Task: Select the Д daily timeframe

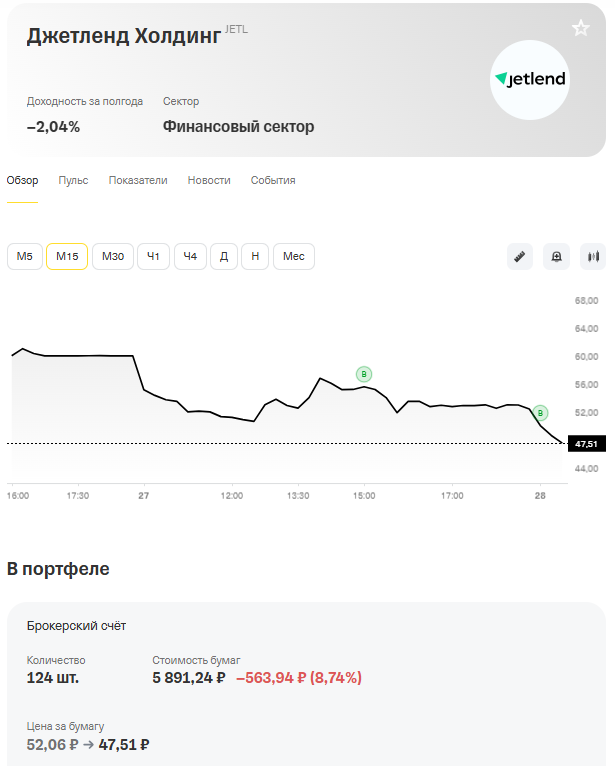Action: click(x=224, y=256)
